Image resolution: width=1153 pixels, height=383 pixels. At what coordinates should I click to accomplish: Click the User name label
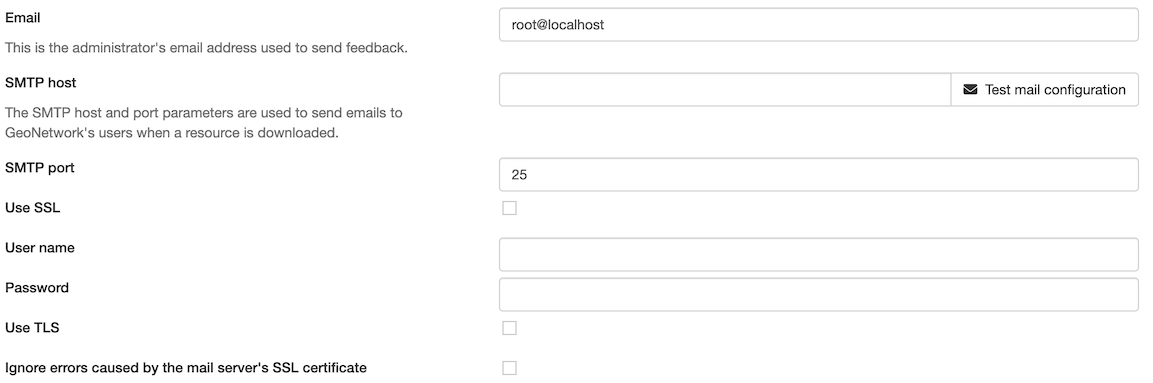(x=40, y=248)
